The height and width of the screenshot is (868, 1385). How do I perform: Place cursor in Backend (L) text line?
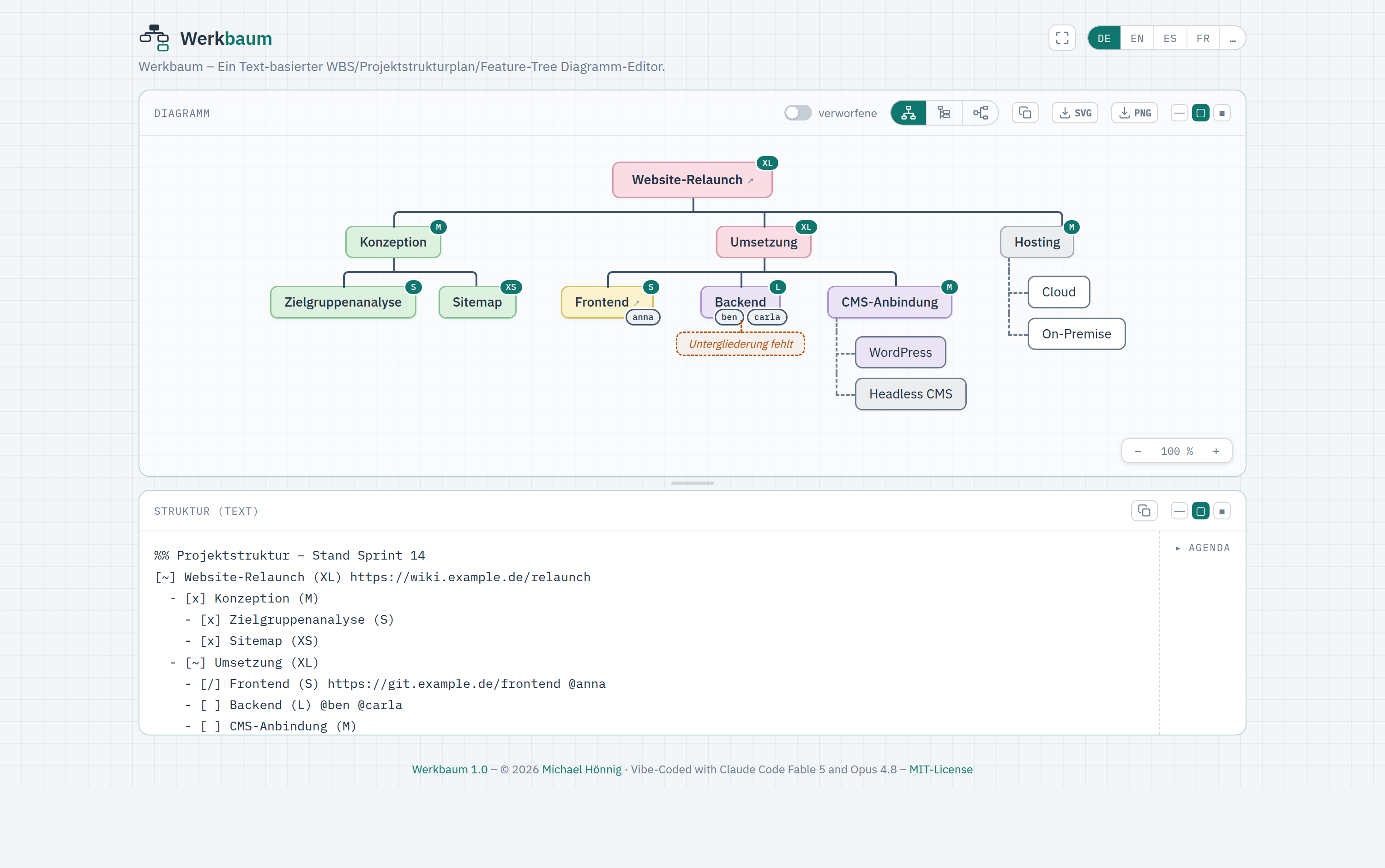point(293,705)
